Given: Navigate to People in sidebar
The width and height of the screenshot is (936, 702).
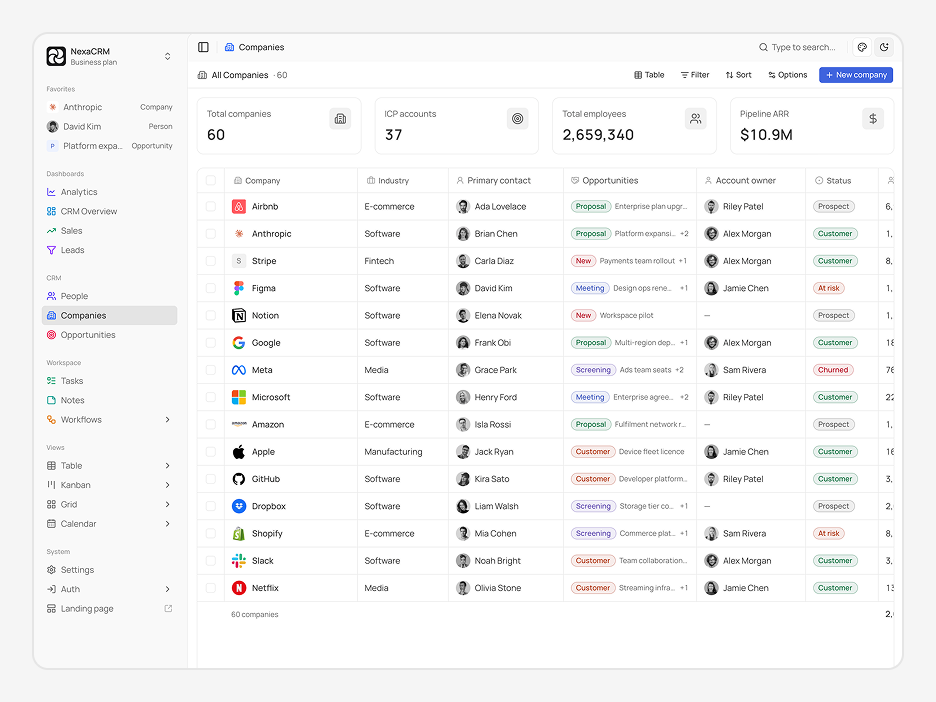Looking at the screenshot, I should click(x=109, y=296).
